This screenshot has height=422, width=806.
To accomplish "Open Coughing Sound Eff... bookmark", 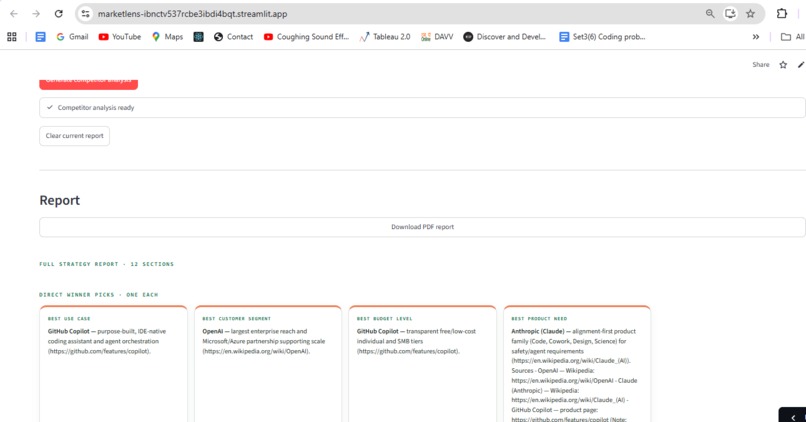I will tap(306, 36).
